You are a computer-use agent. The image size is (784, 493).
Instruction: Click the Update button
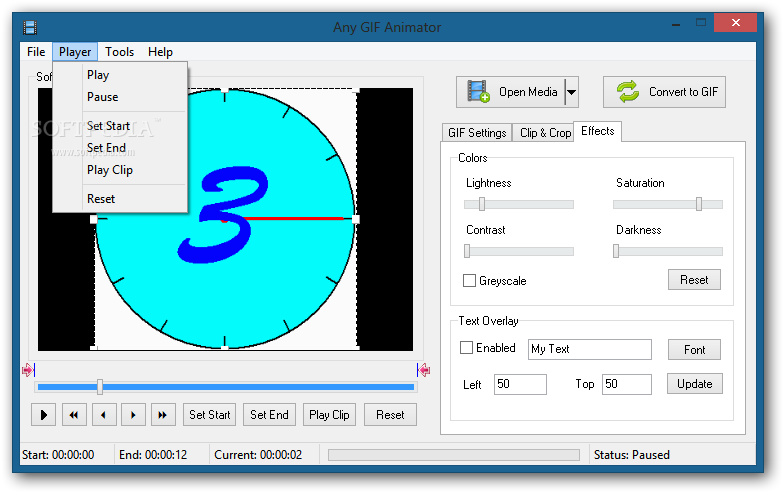click(x=694, y=384)
